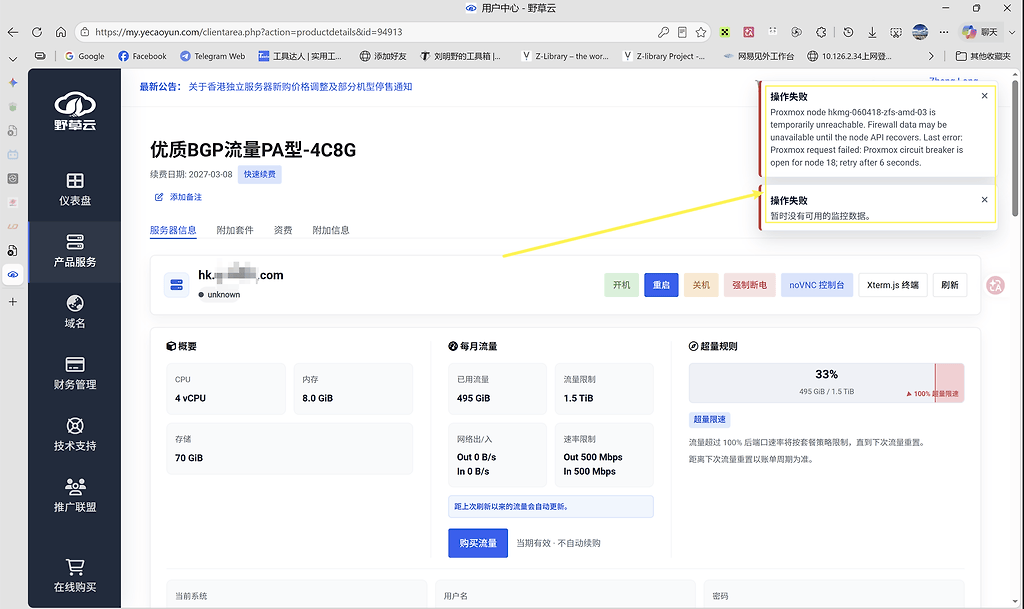This screenshot has width=1024, height=609.
Task: Click the 重启 reboot button
Action: tap(661, 285)
